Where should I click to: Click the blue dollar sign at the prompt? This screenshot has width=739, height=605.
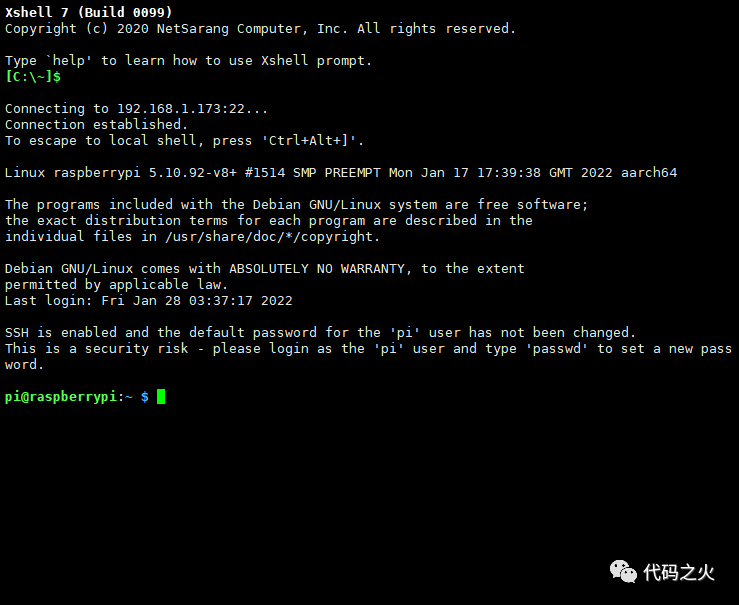pos(145,397)
